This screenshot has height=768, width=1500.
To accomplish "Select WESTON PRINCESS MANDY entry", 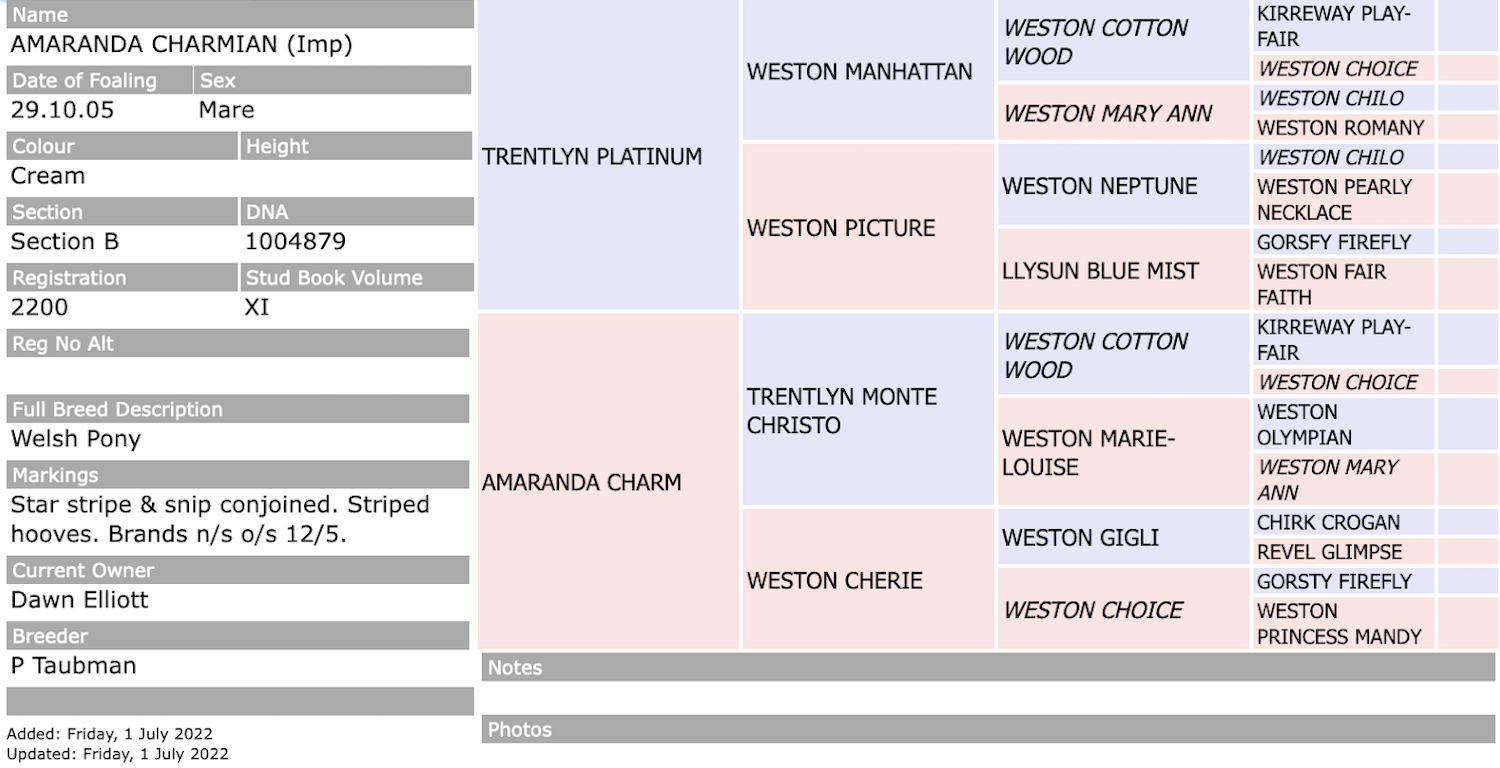I will coord(1339,623).
